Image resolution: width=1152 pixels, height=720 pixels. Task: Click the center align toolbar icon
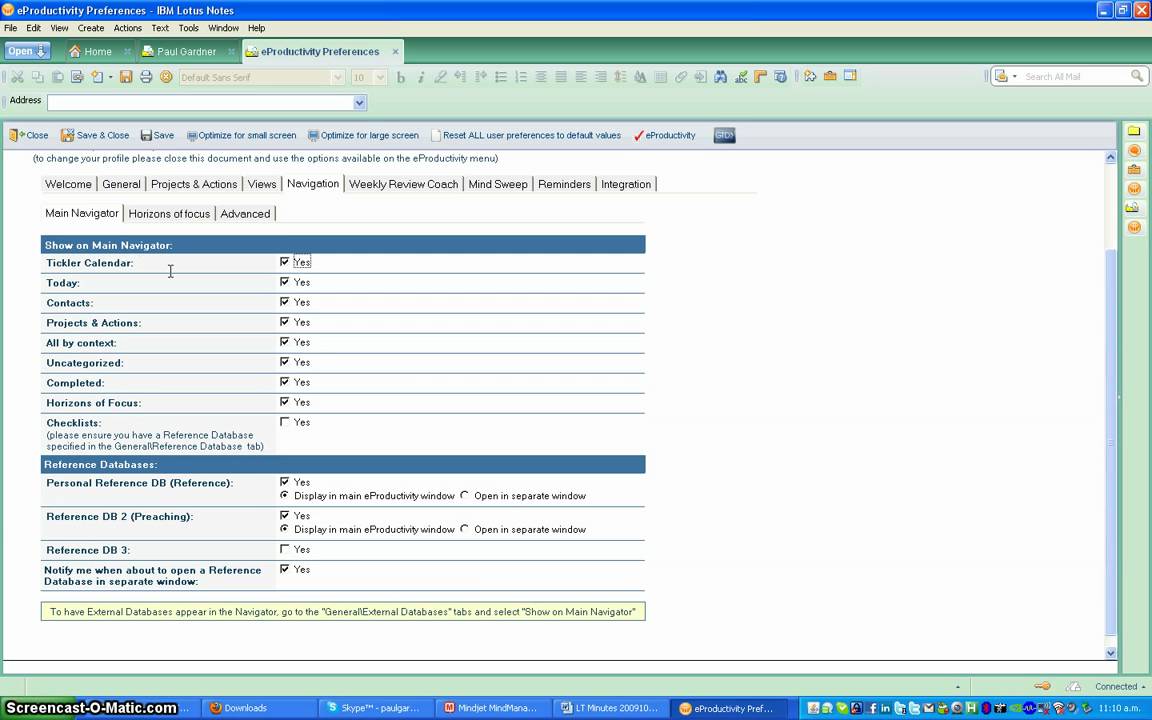(x=541, y=76)
